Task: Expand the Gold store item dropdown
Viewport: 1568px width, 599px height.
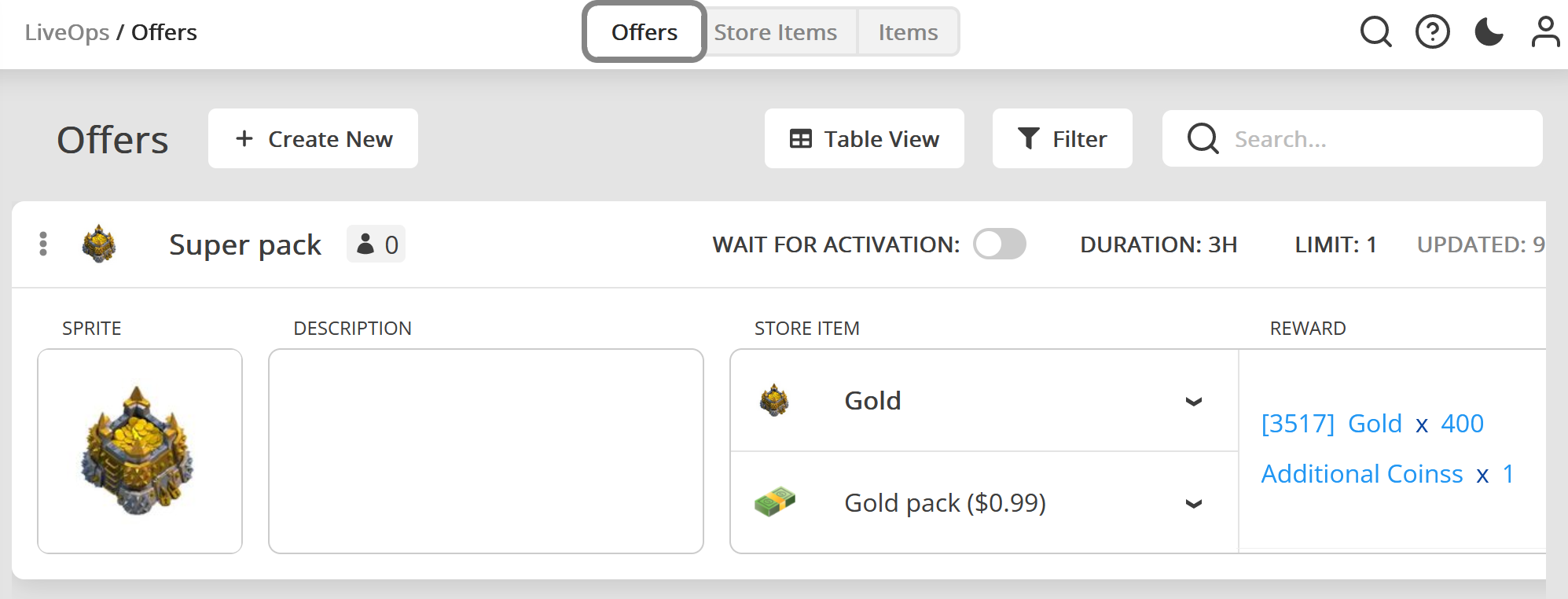Action: pos(1194,401)
